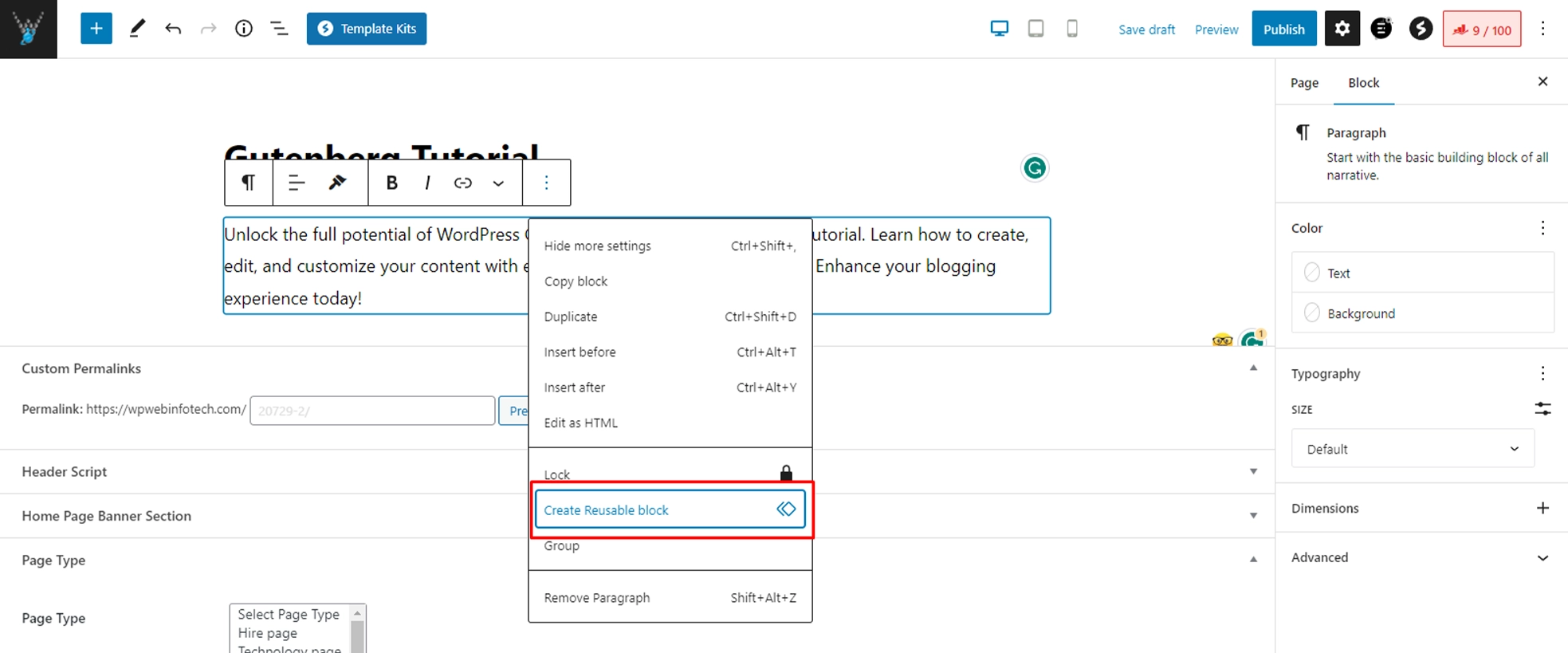1568x653 pixels.
Task: Open more rich text controls chevron
Action: coord(498,183)
